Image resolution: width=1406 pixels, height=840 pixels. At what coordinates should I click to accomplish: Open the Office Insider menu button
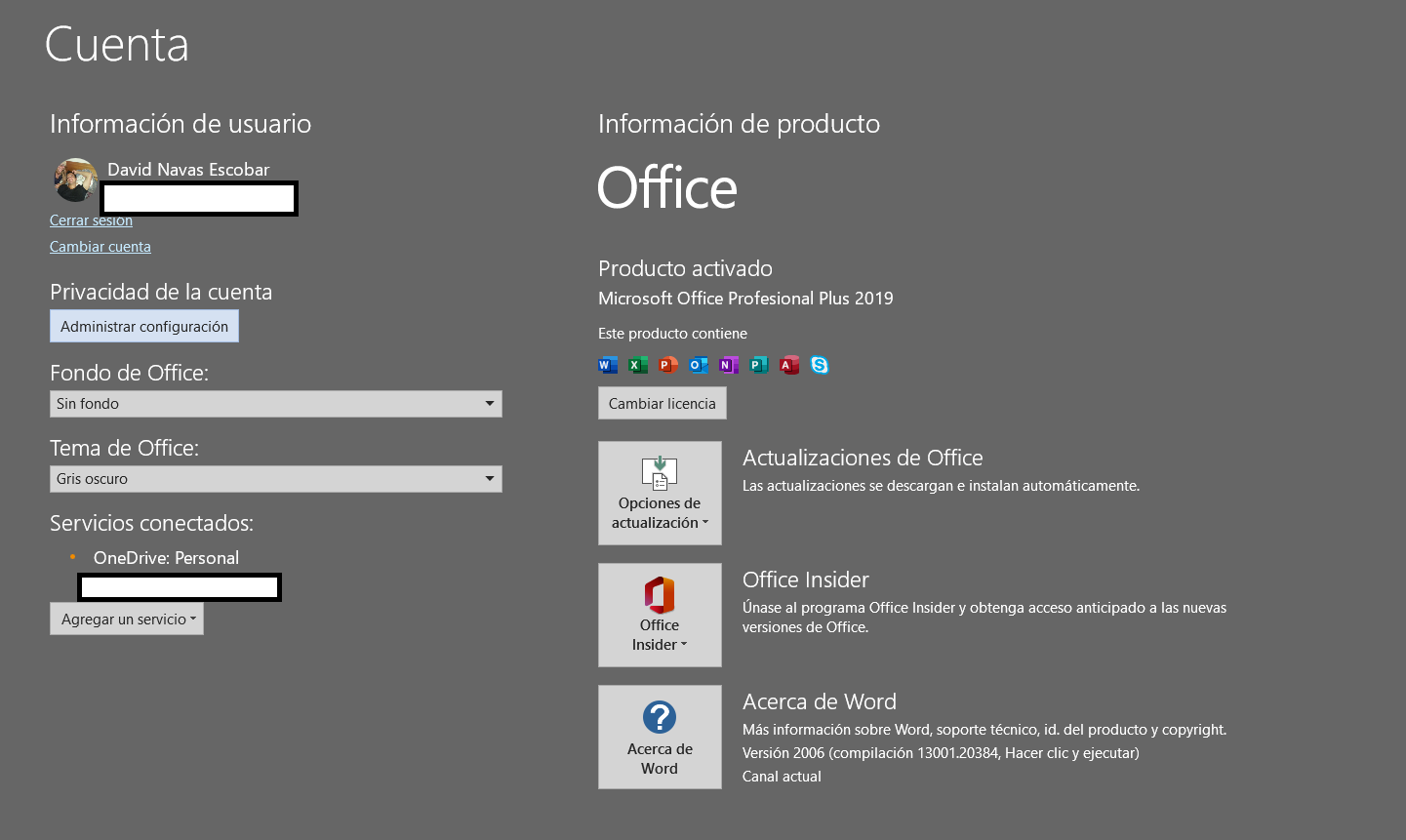(660, 615)
